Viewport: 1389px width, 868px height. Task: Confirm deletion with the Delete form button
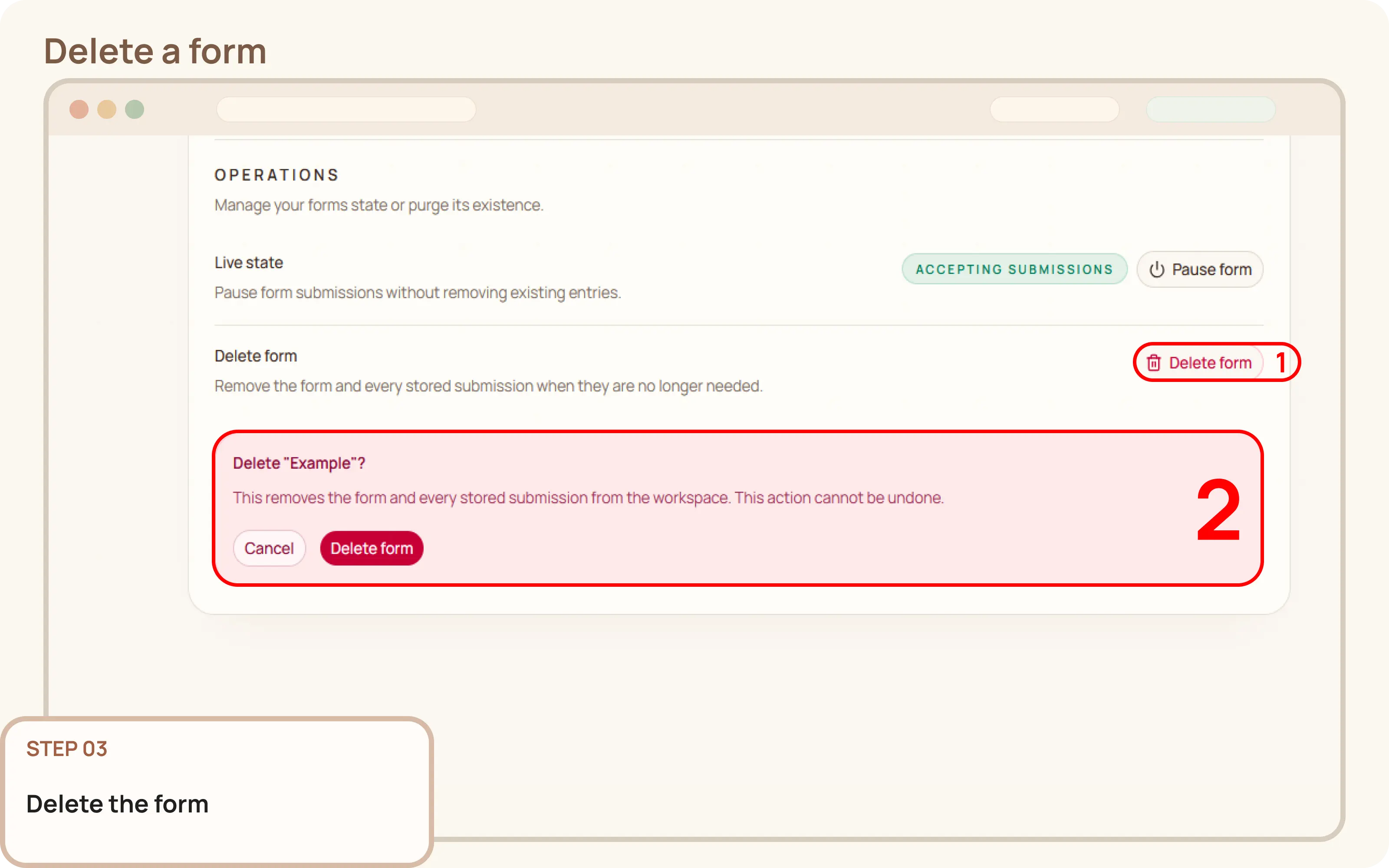pos(372,548)
